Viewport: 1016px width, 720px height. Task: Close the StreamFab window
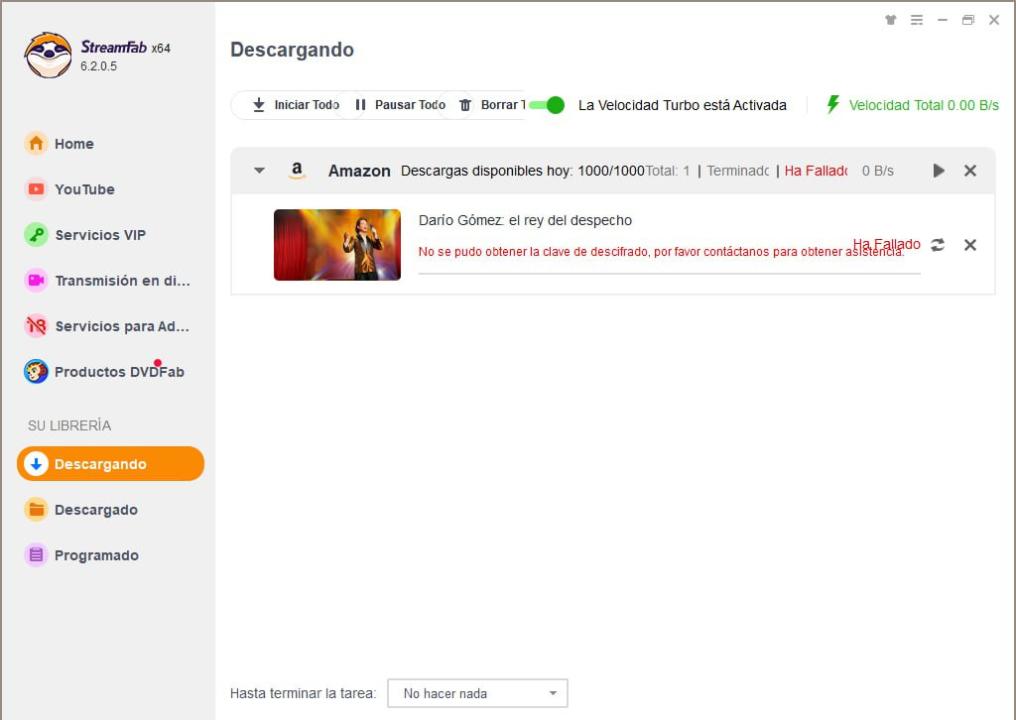(994, 20)
